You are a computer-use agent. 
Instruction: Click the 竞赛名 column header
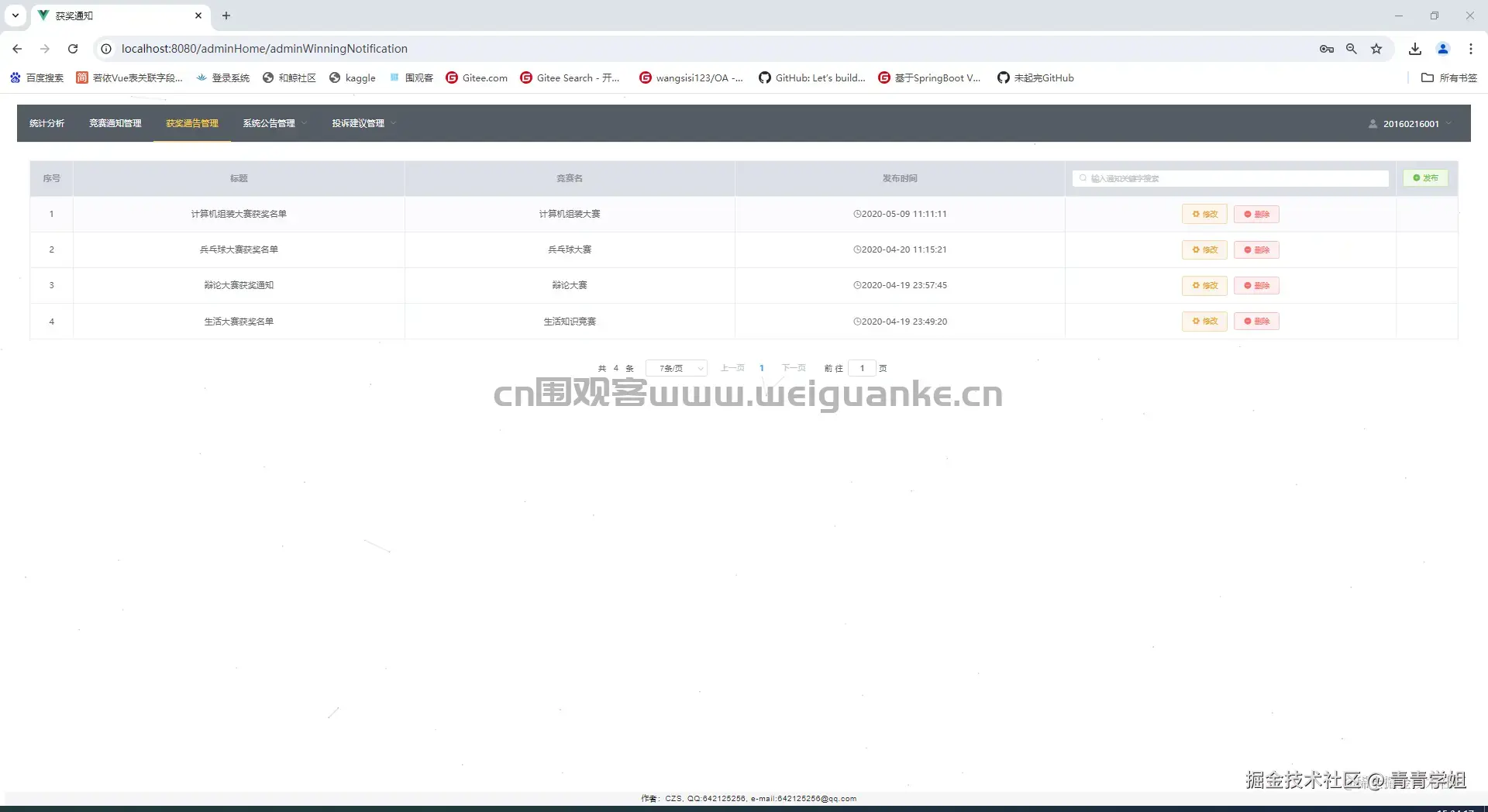(x=570, y=178)
